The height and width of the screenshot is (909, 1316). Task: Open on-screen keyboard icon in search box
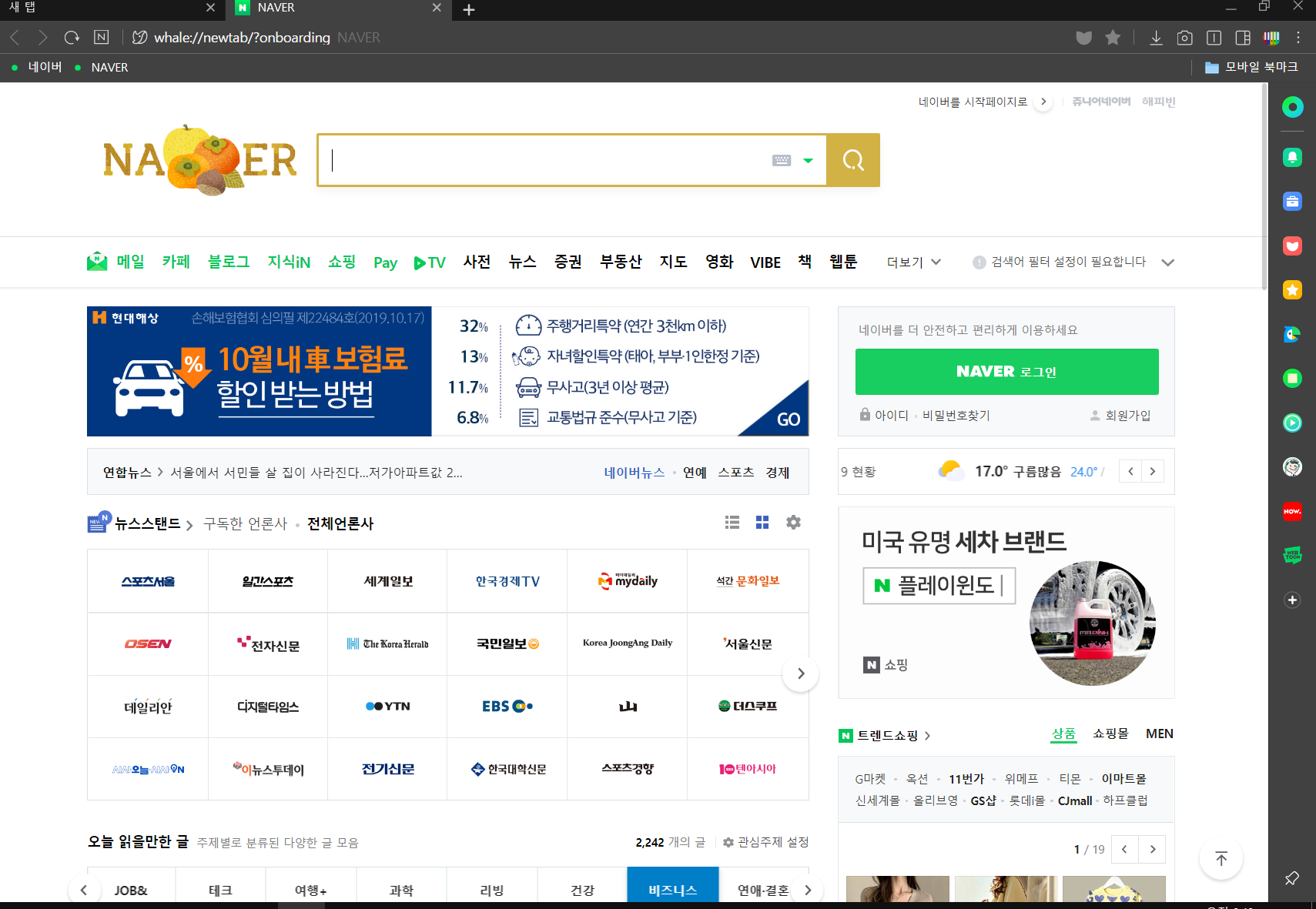[782, 160]
